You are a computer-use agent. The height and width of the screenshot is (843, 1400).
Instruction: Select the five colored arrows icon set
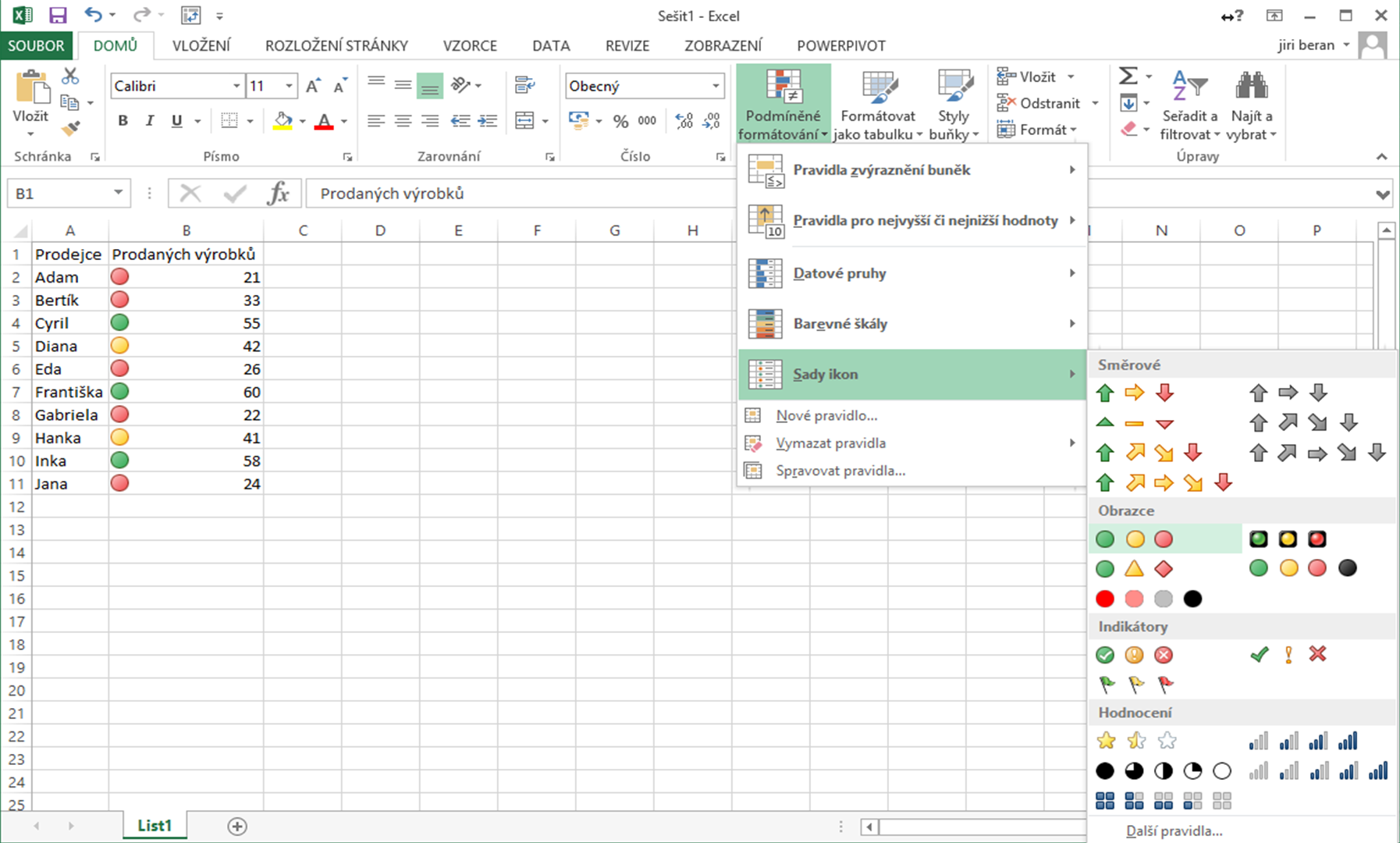coord(1163,482)
